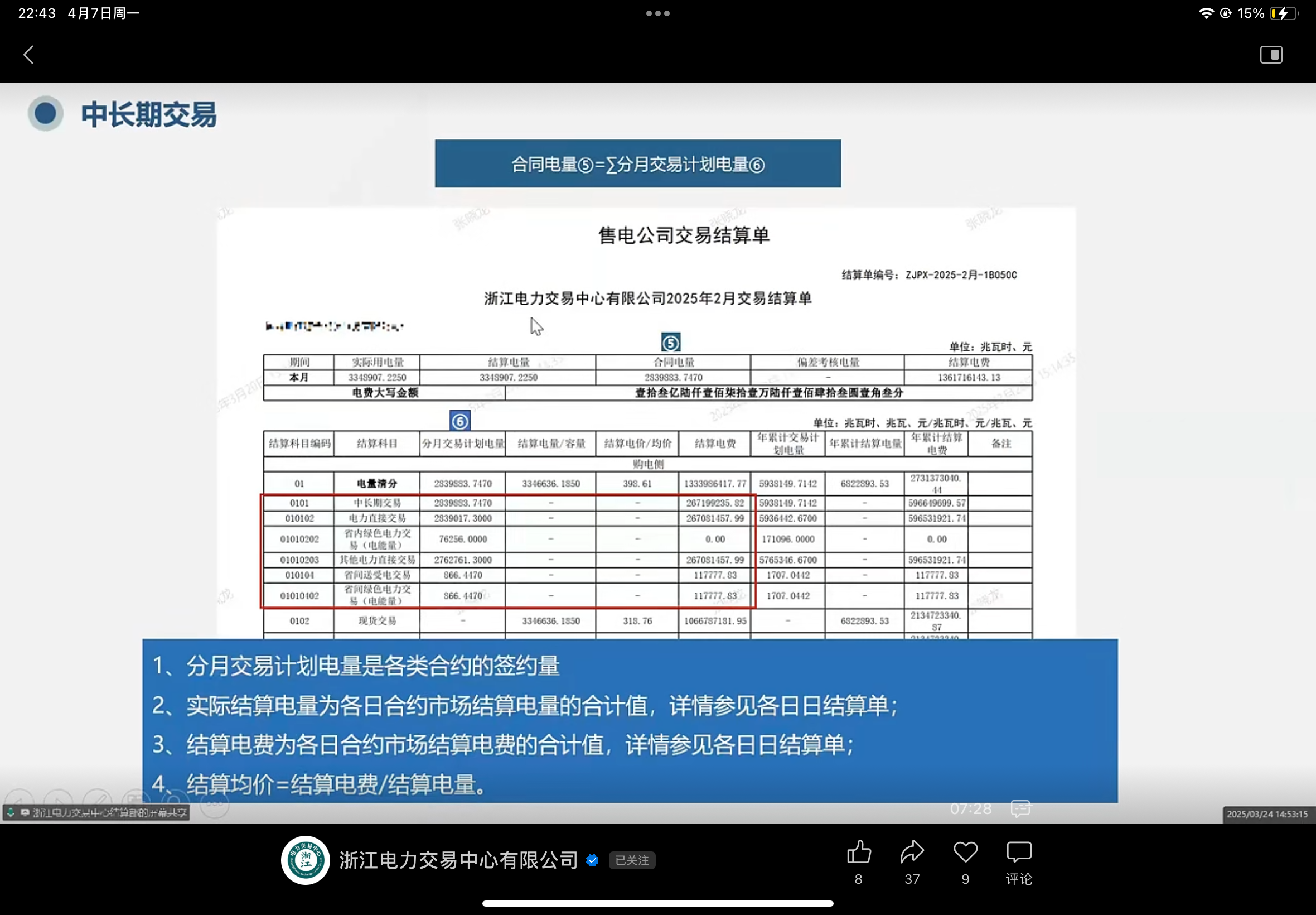Viewport: 1316px width, 915px height.
Task: Tap the 07:28 video time display
Action: pyautogui.click(x=970, y=808)
